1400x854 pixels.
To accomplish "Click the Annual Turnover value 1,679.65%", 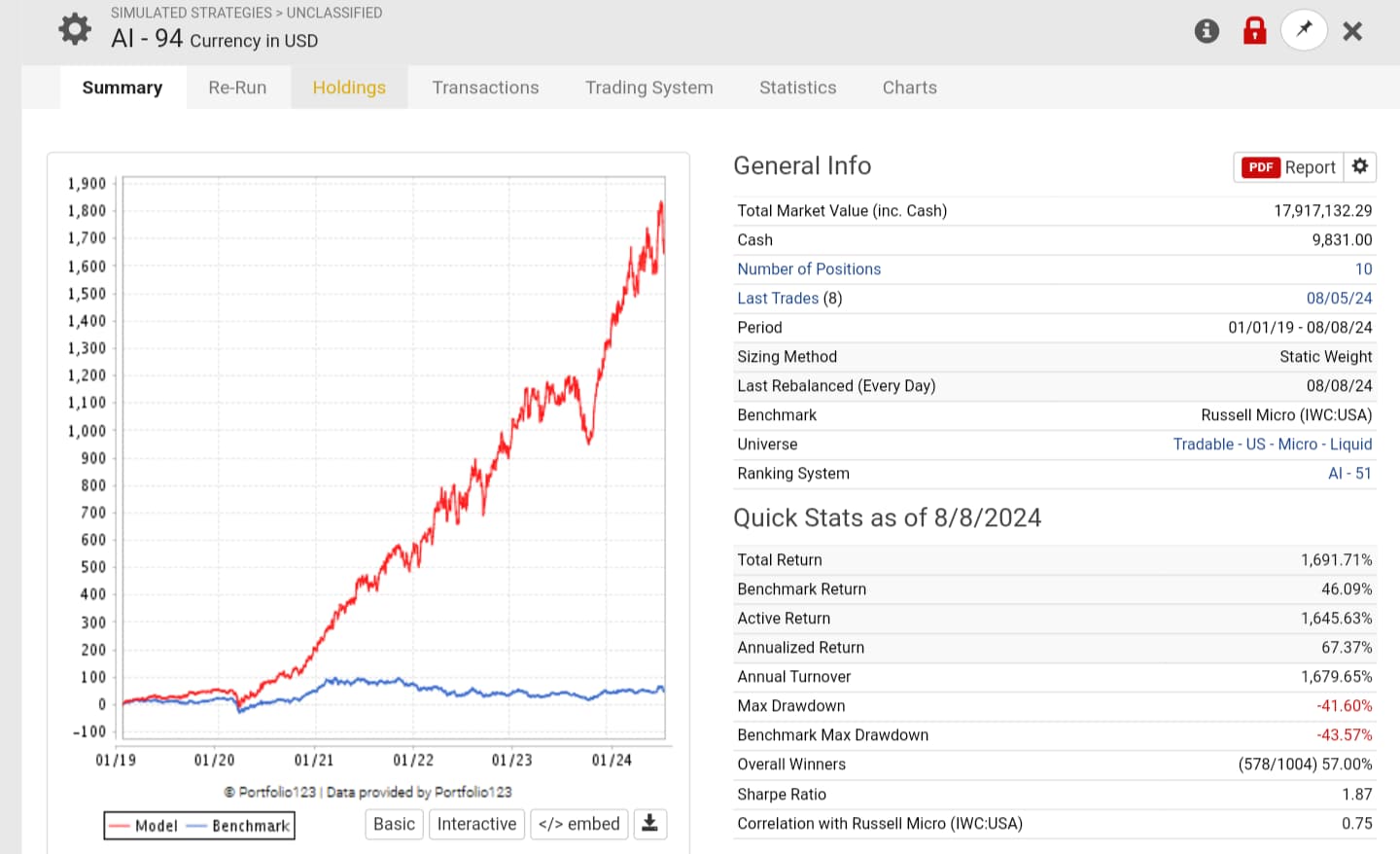I will click(1337, 677).
